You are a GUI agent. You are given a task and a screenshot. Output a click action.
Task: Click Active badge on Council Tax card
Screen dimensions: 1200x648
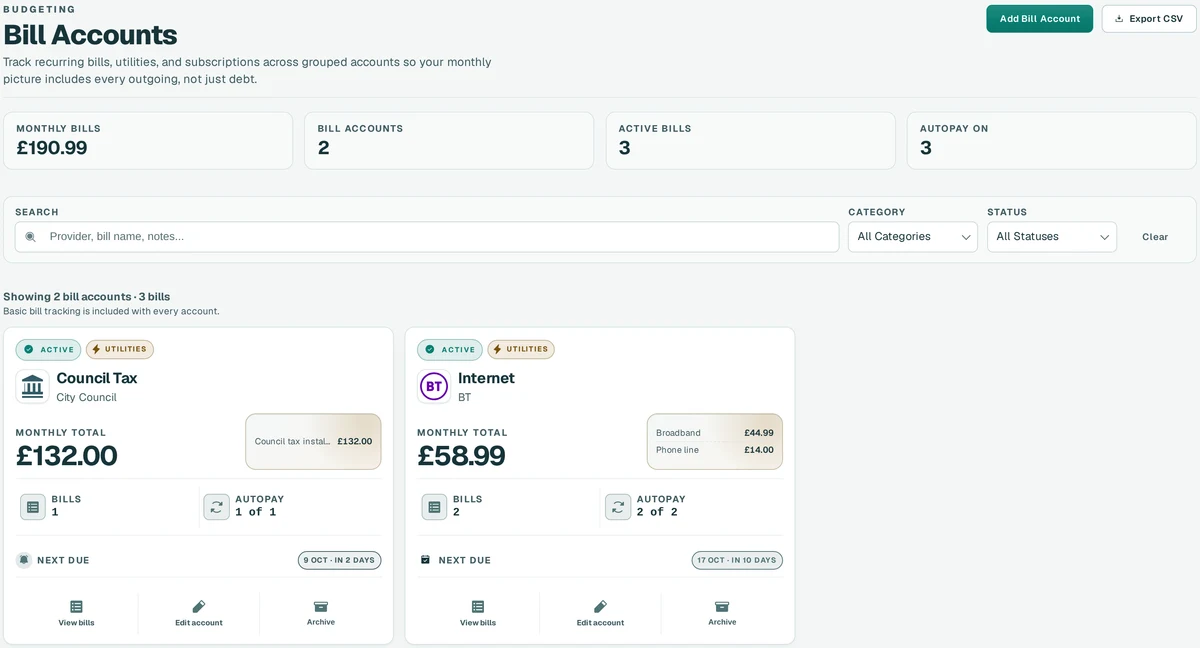48,350
